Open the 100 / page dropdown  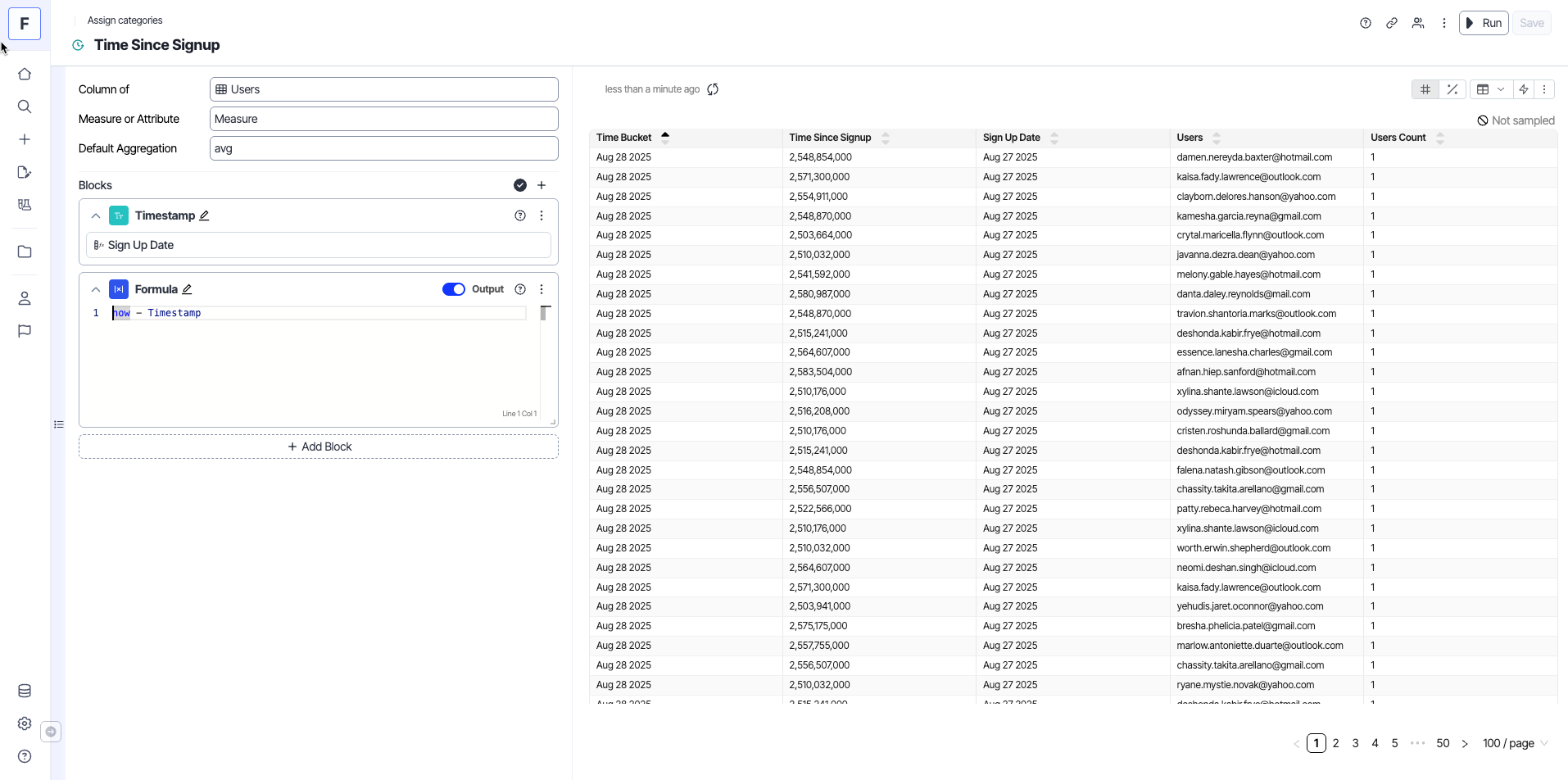coord(1514,743)
